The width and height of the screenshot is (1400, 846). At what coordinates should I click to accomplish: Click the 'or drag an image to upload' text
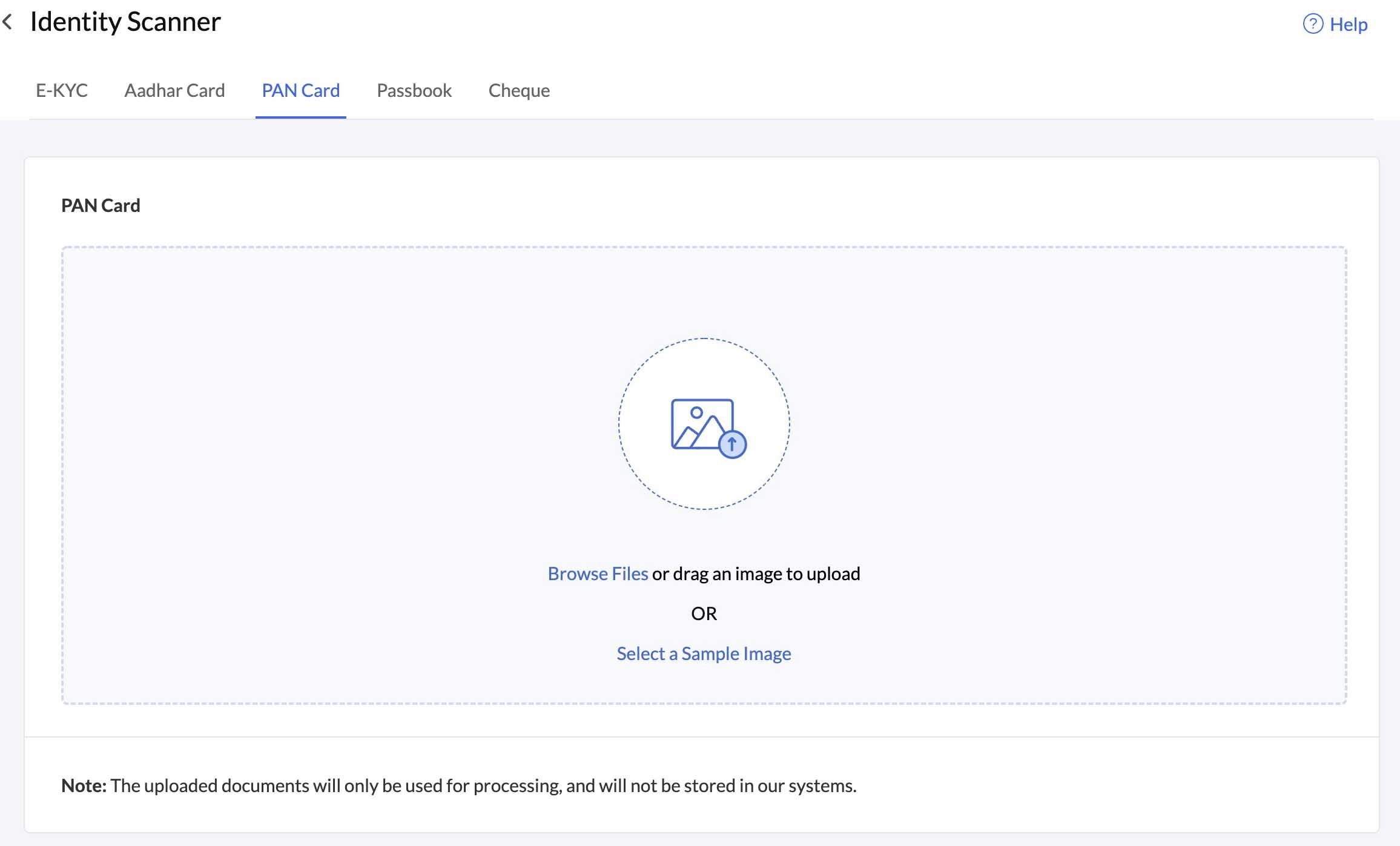pyautogui.click(x=756, y=573)
